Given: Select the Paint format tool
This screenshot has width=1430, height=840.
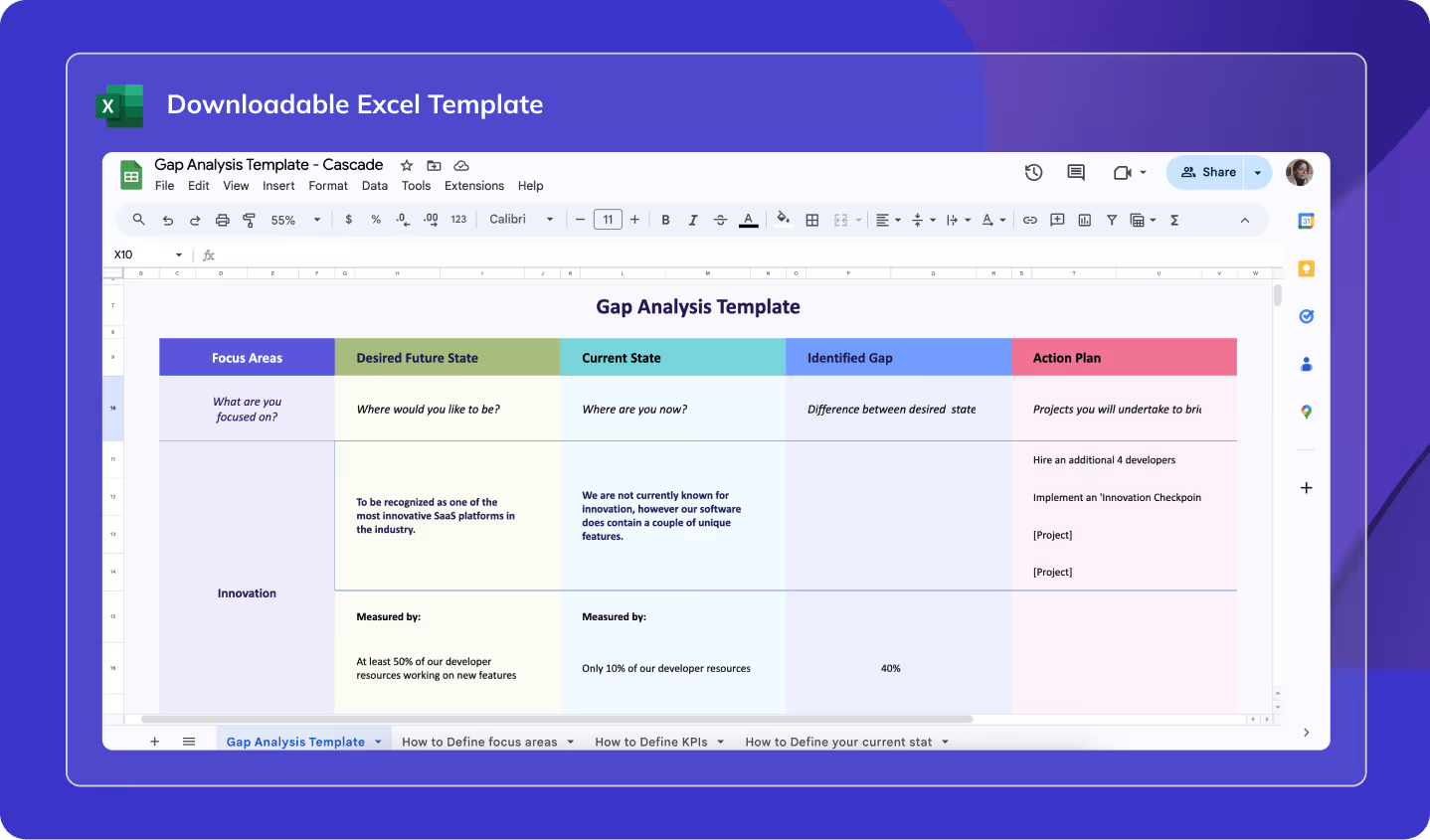Looking at the screenshot, I should pos(249,220).
